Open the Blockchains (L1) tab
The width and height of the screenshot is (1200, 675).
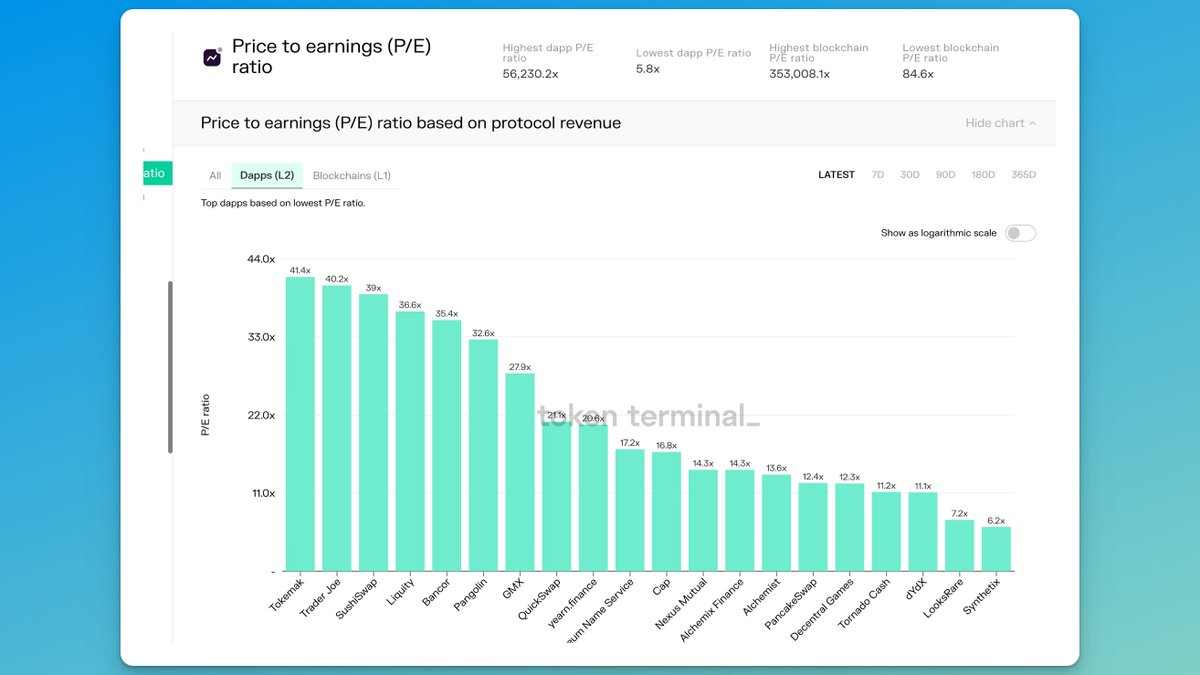coord(351,176)
